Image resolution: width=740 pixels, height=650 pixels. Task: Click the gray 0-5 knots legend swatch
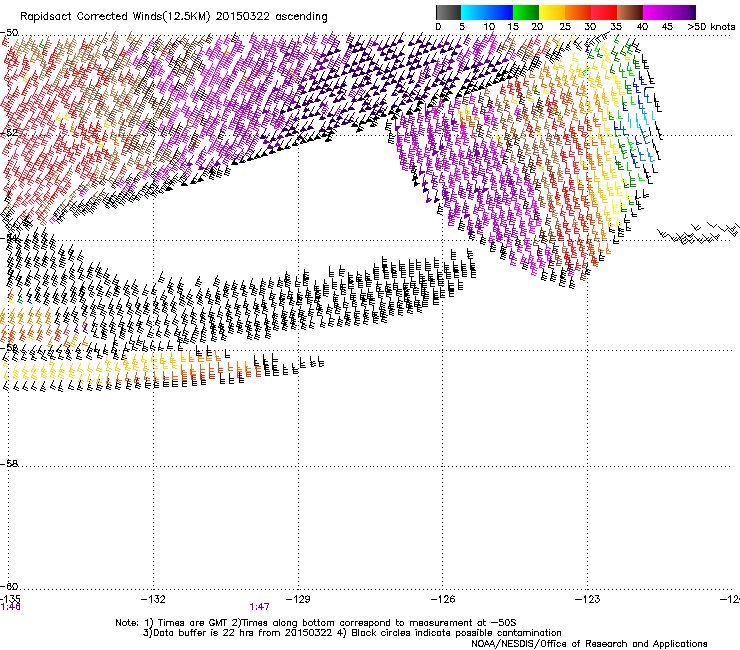[448, 12]
